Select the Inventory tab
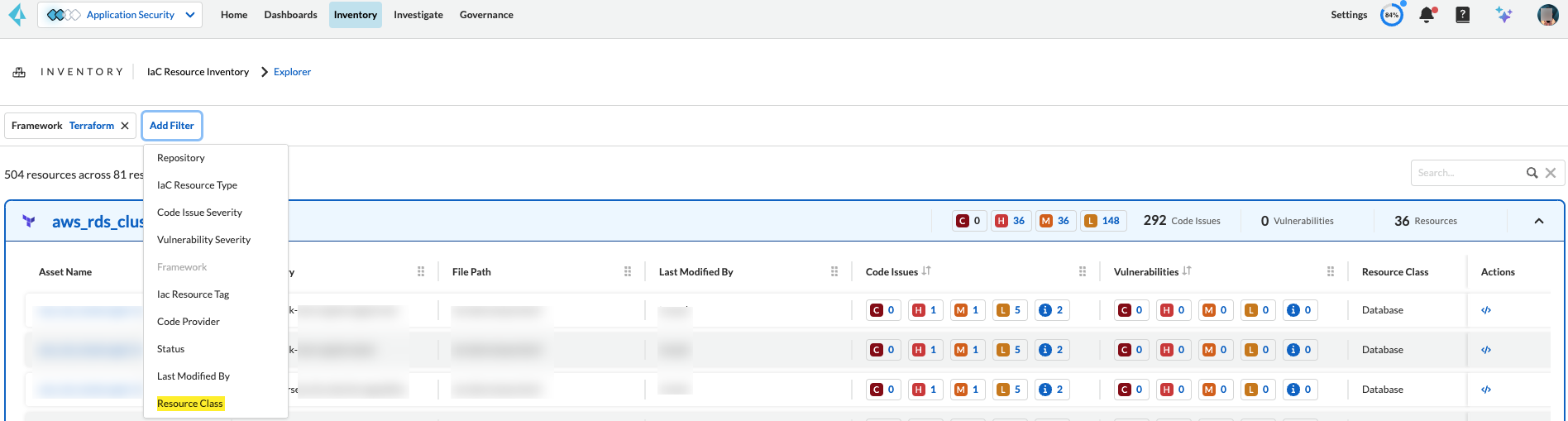The image size is (1568, 421). (356, 15)
